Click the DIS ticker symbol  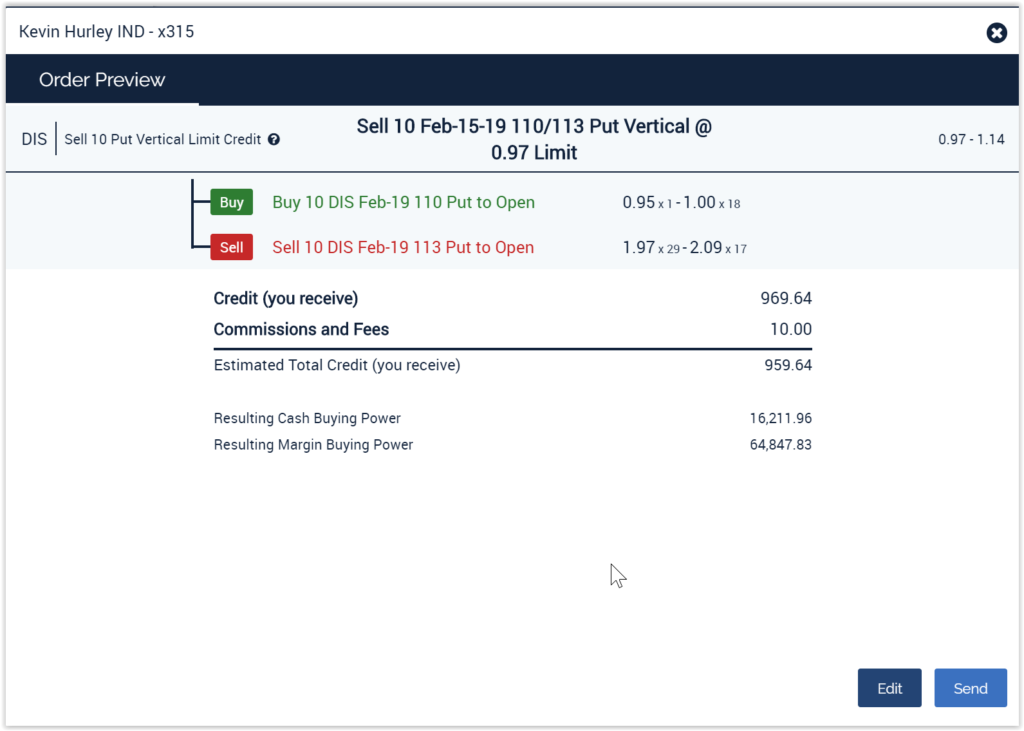[34, 139]
